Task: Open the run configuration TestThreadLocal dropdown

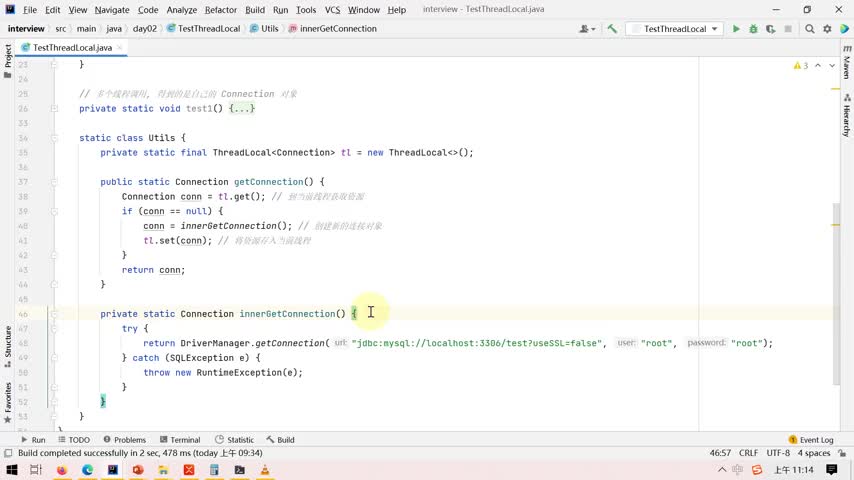Action: tap(675, 29)
